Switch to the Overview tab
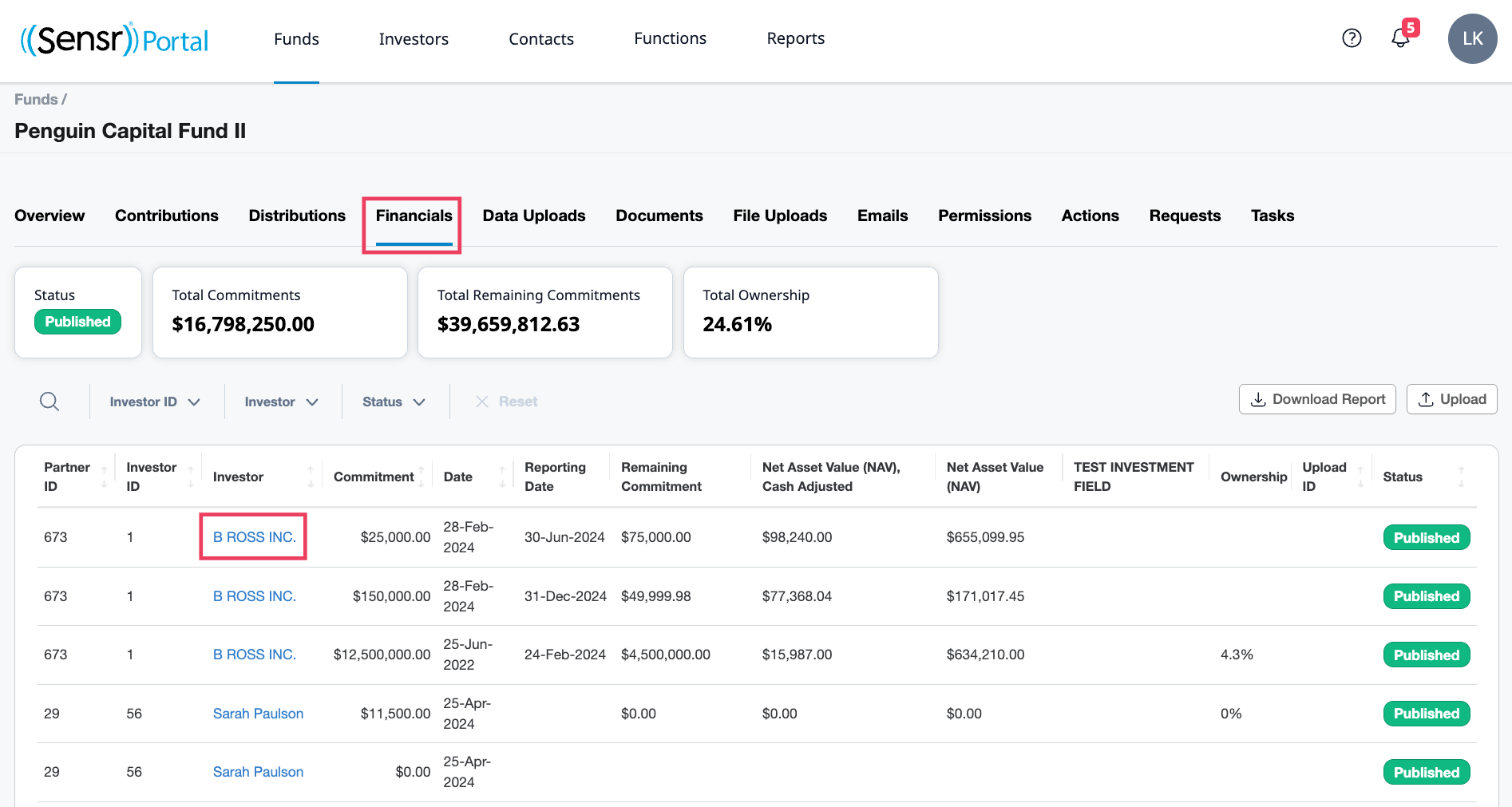Screen dimensions: 1512x807 click(49, 216)
